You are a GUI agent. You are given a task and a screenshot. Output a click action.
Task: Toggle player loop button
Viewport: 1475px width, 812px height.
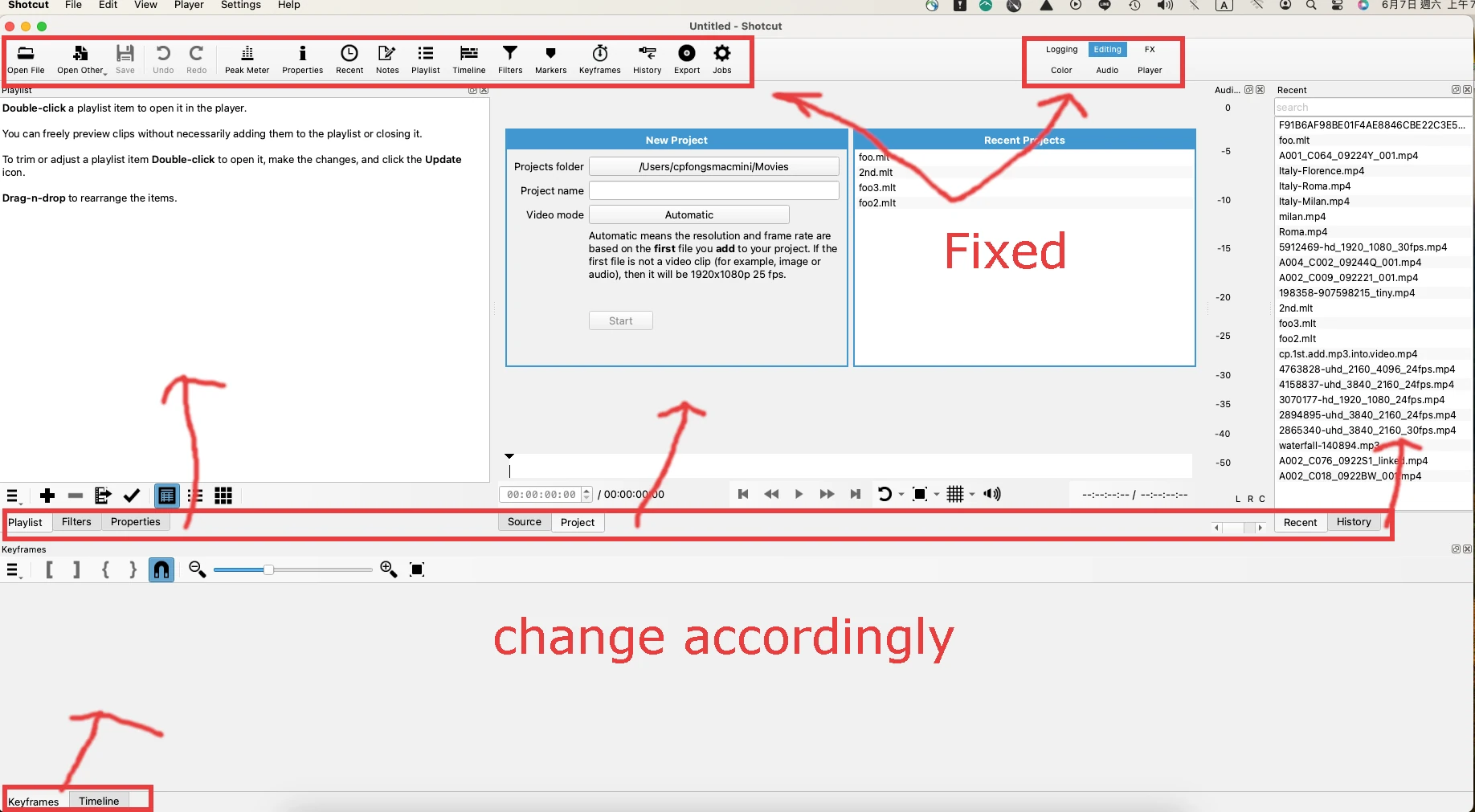coord(885,494)
